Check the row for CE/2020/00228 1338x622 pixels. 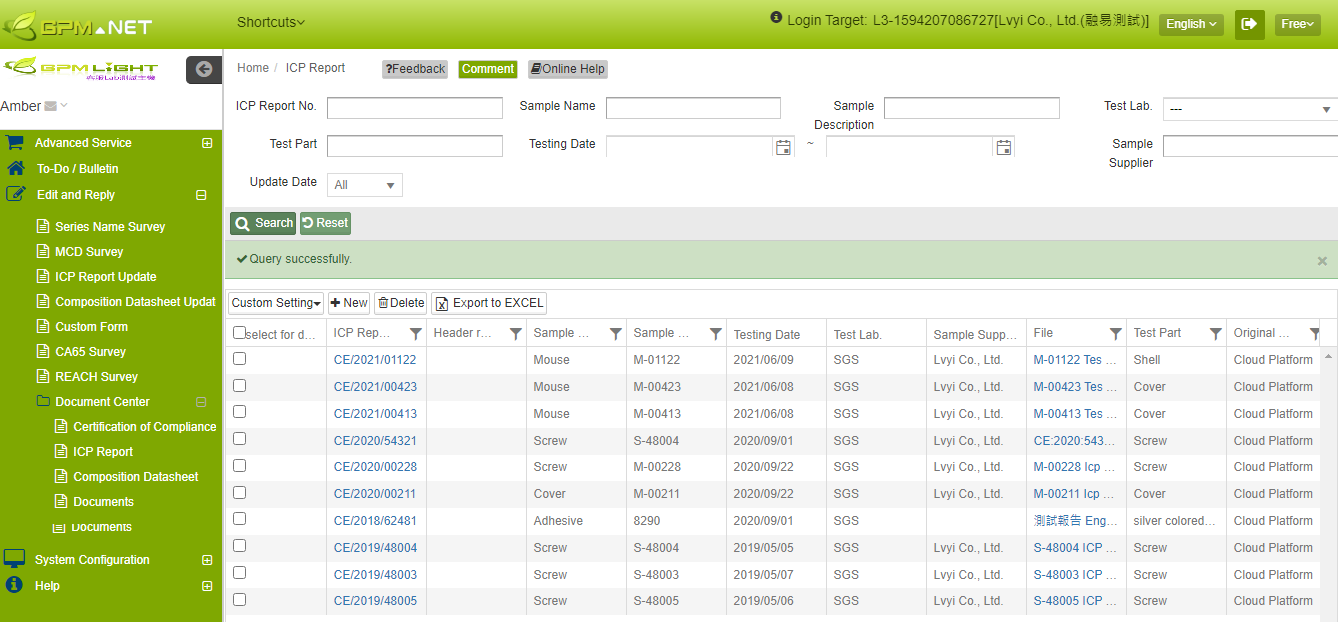point(239,465)
